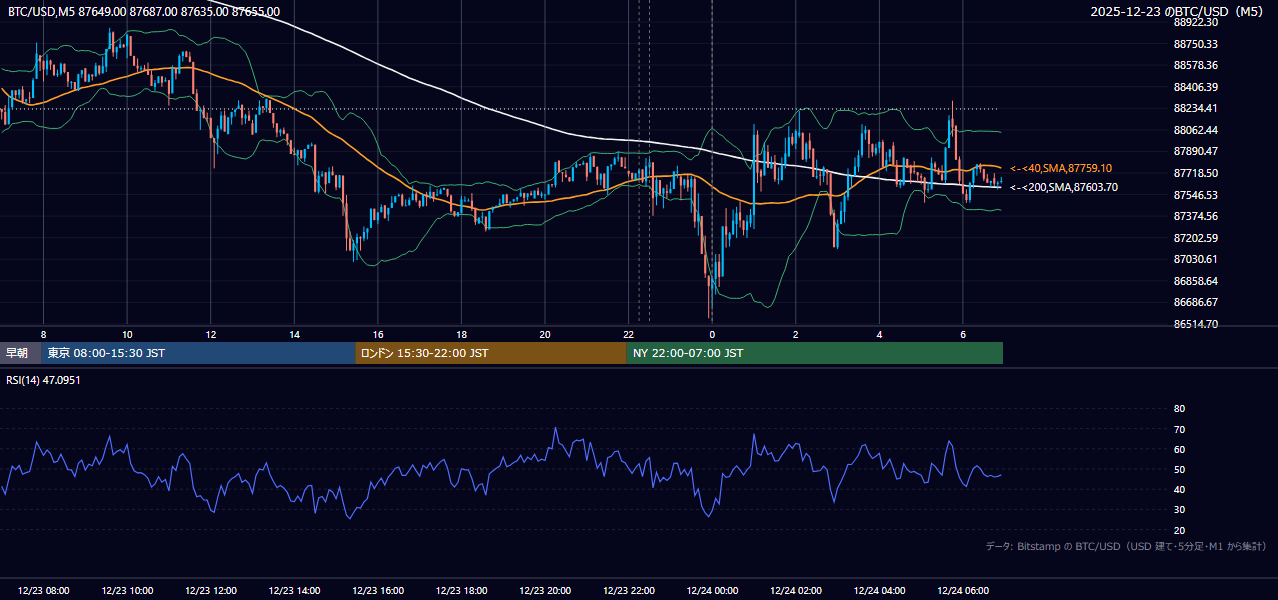The height and width of the screenshot is (600, 1278).
Task: Click the 12/23 08:00 date axis label
Action: click(x=43, y=591)
